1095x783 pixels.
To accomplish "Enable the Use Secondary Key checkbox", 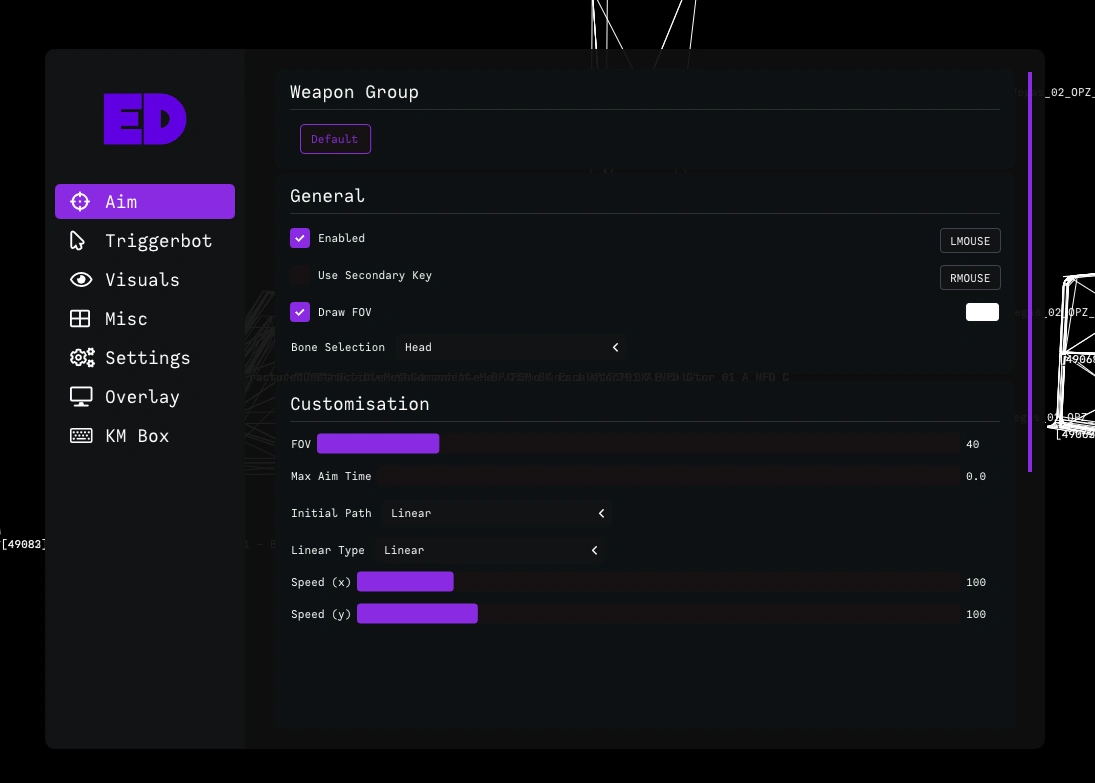I will [x=300, y=275].
